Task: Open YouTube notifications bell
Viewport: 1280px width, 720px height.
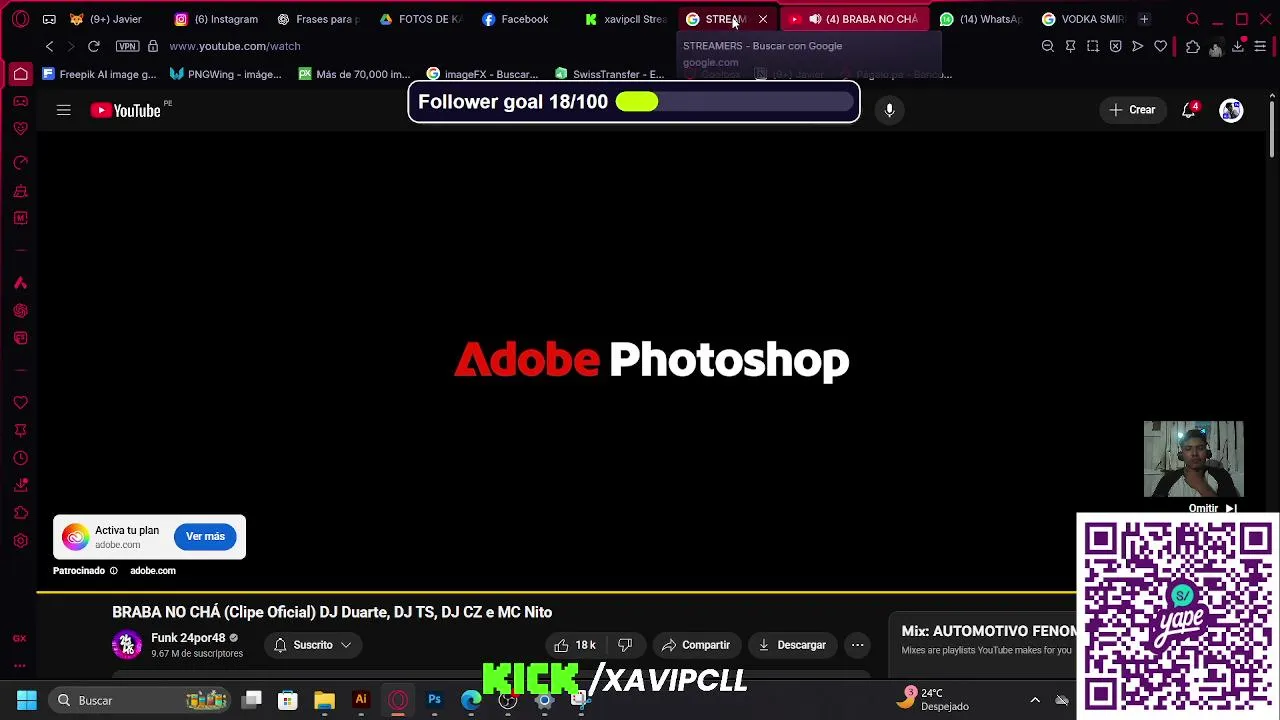Action: pyautogui.click(x=1189, y=110)
